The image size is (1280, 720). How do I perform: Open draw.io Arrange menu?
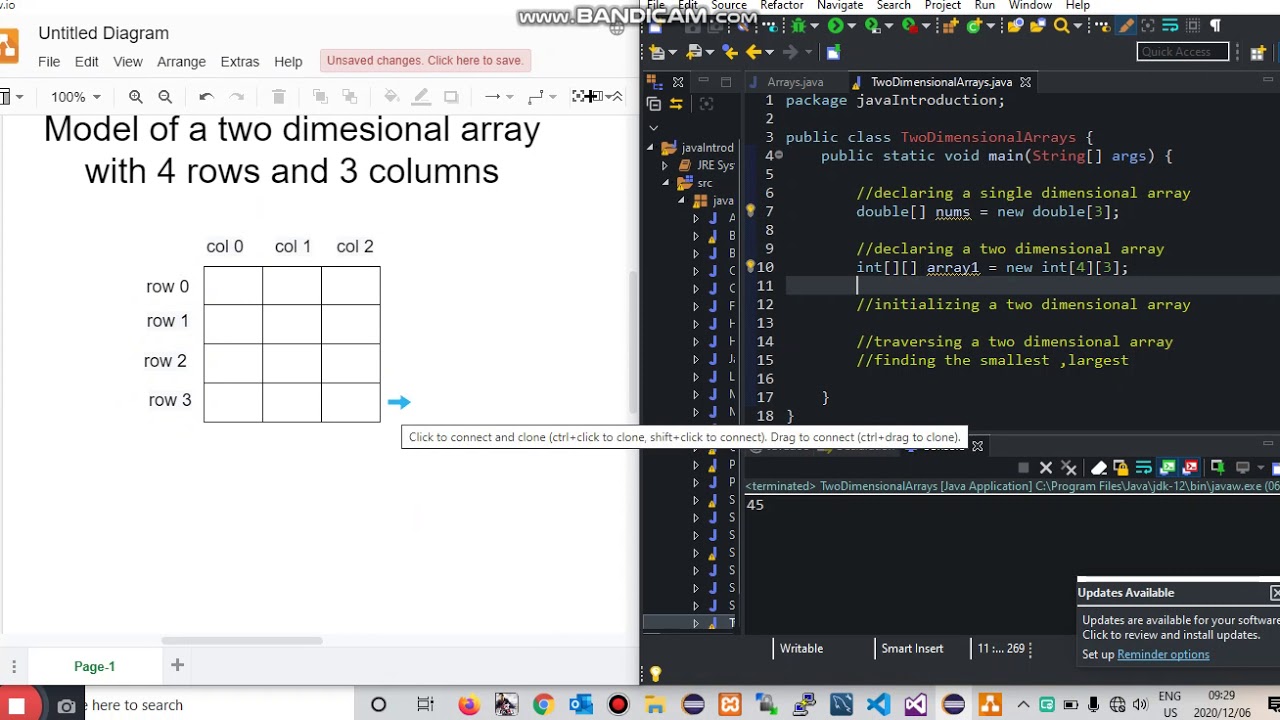(x=181, y=62)
